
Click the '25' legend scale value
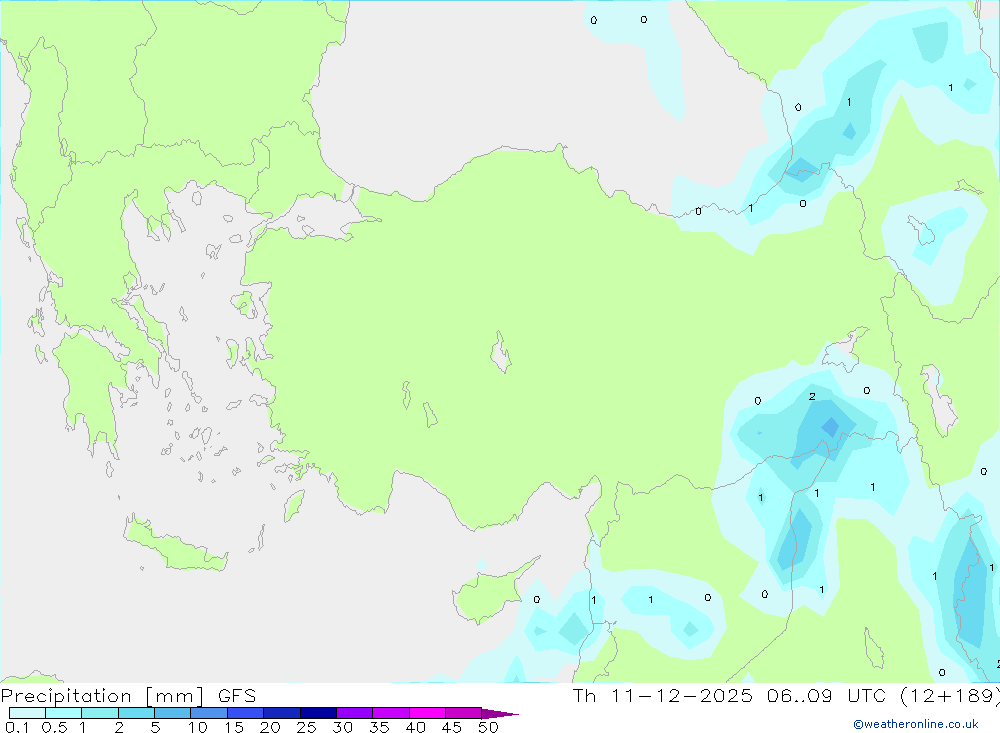coord(306,727)
